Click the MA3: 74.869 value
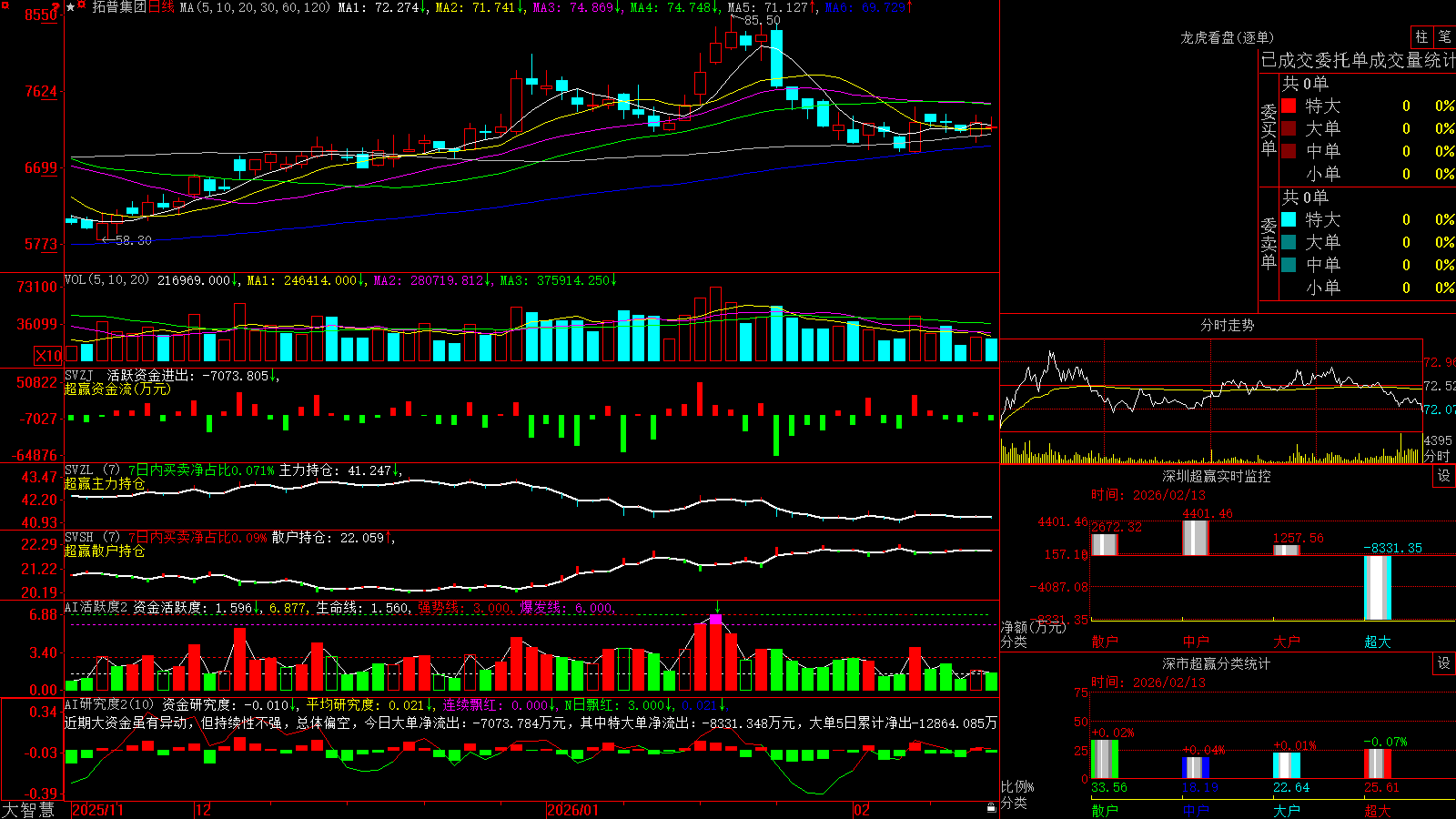This screenshot has height=819, width=1456. click(577, 7)
